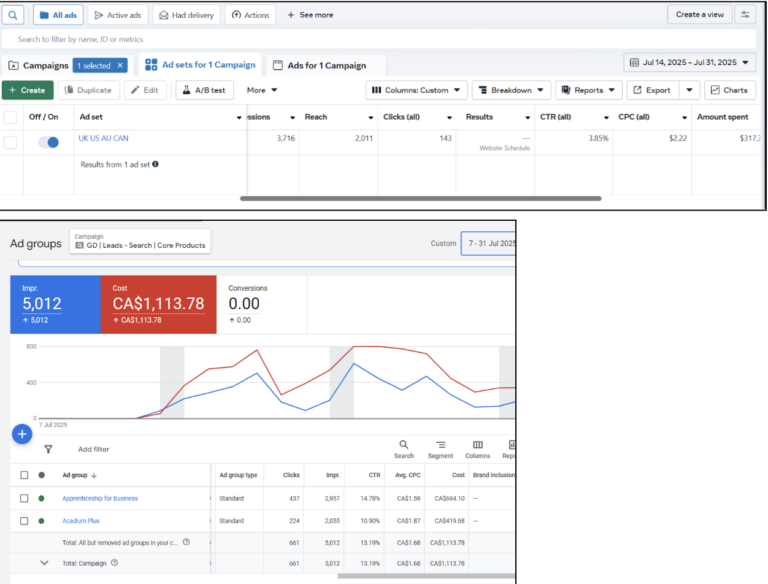Open the view settings sliders icon

745,15
